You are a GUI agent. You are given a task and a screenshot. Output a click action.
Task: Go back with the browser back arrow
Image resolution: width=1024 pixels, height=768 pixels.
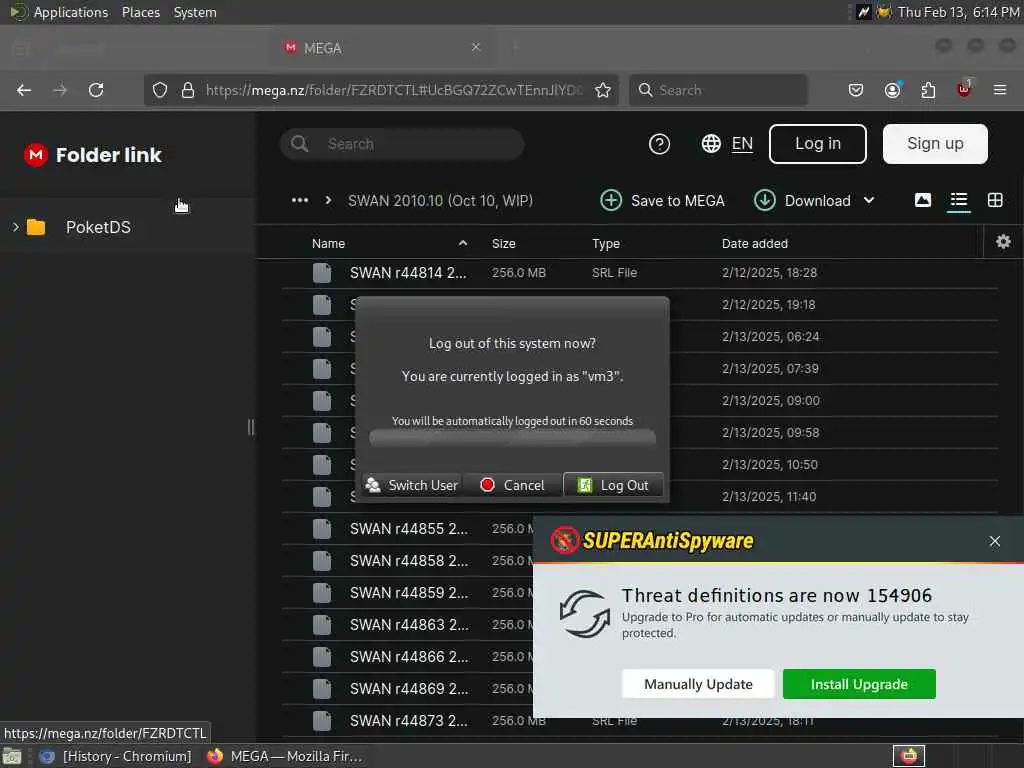[x=24, y=90]
